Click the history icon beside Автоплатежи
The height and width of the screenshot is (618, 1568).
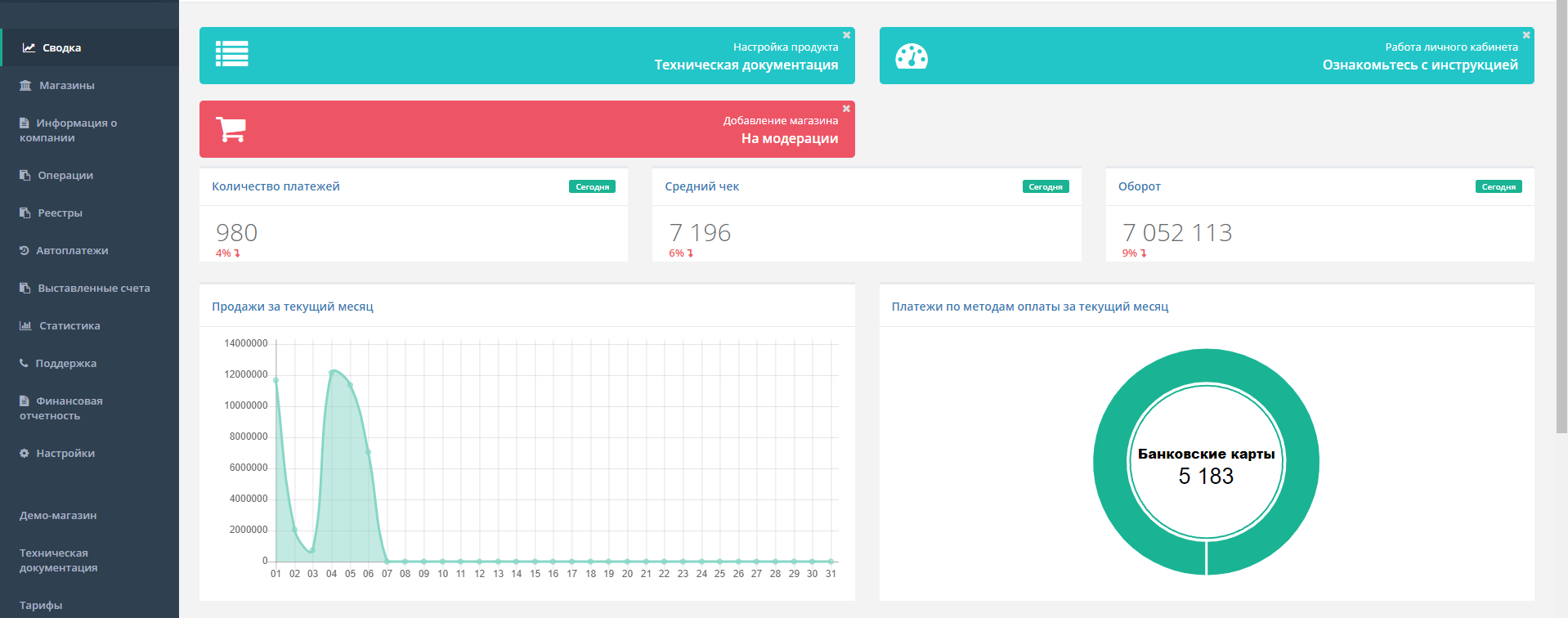25,250
